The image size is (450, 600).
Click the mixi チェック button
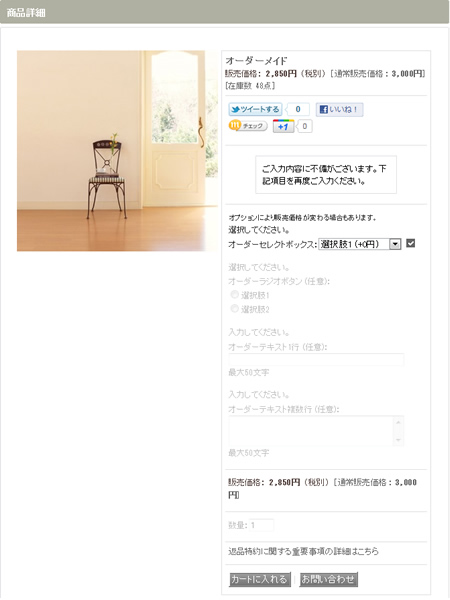click(248, 126)
